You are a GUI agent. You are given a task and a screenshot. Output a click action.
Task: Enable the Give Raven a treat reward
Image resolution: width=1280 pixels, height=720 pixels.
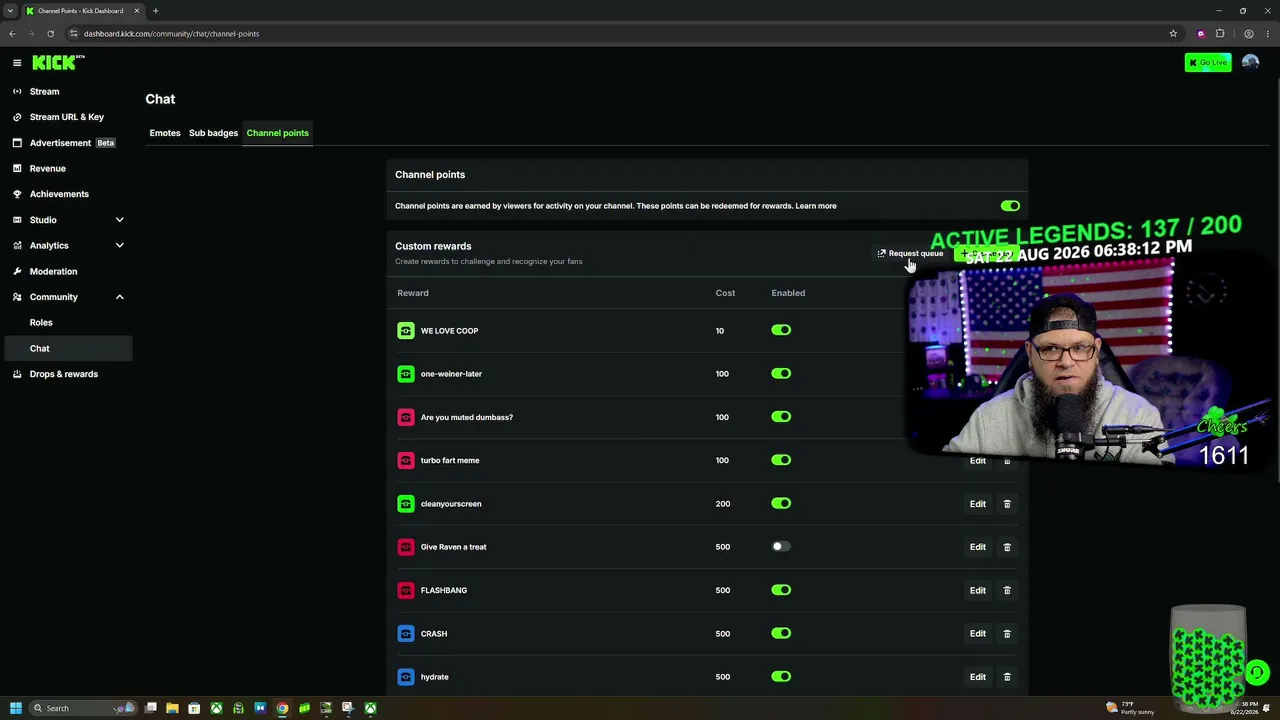[781, 547]
